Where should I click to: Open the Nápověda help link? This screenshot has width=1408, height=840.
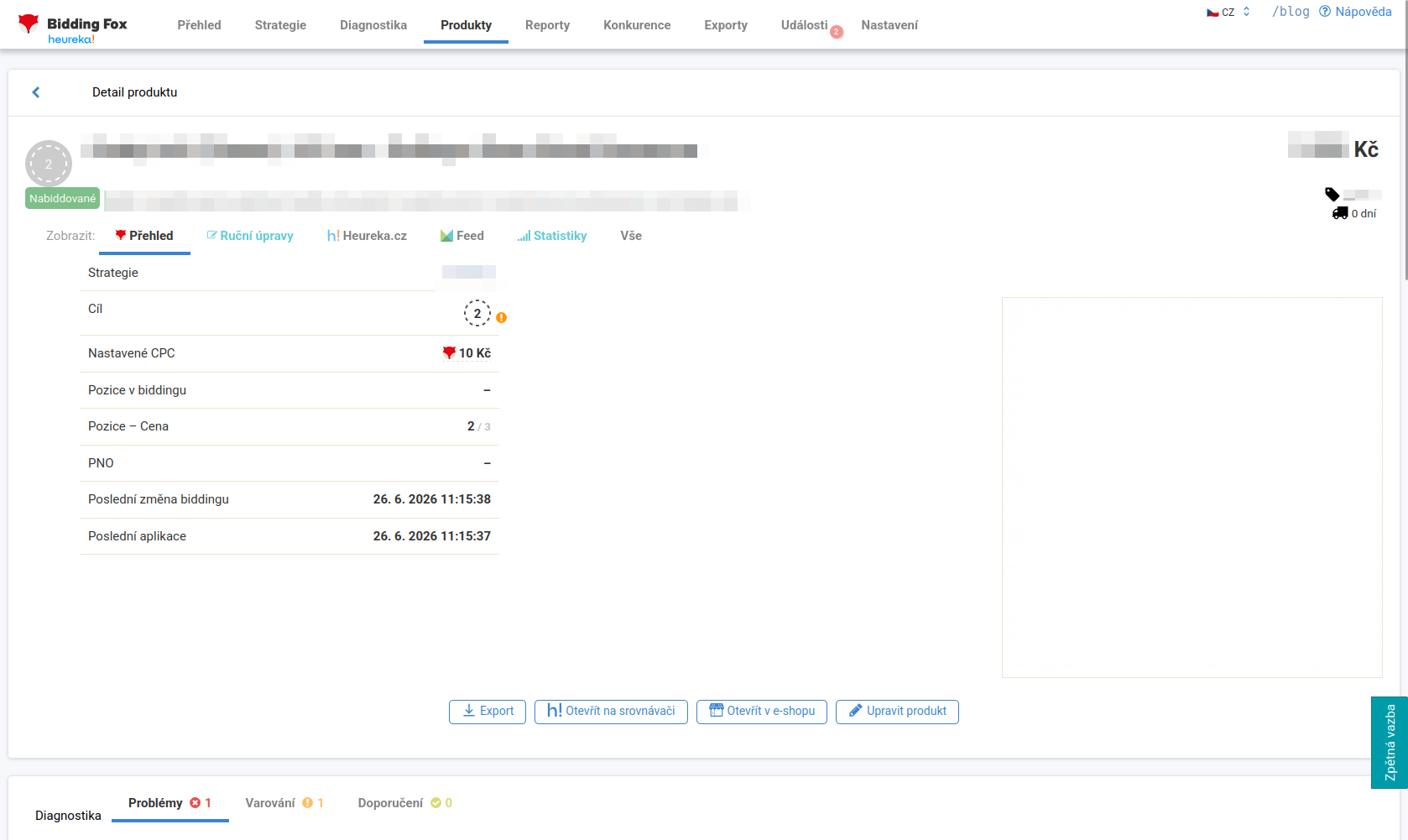[x=1355, y=12]
